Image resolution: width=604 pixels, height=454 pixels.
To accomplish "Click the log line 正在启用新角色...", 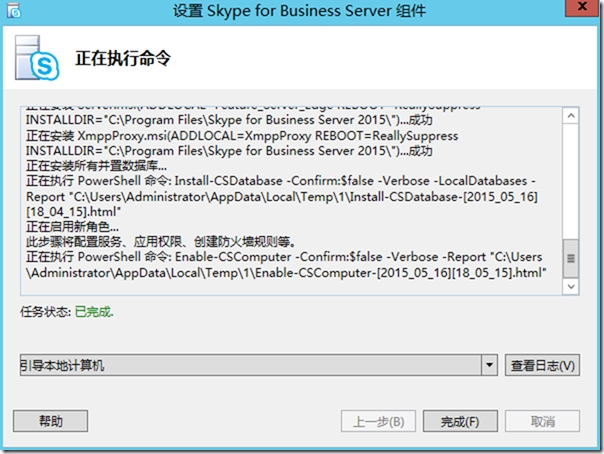I will click(72, 226).
